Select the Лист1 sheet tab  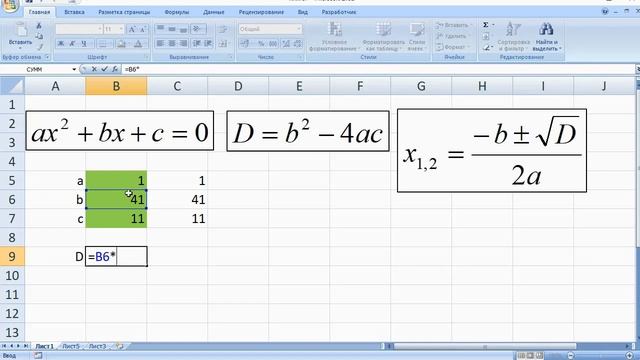tap(44, 346)
